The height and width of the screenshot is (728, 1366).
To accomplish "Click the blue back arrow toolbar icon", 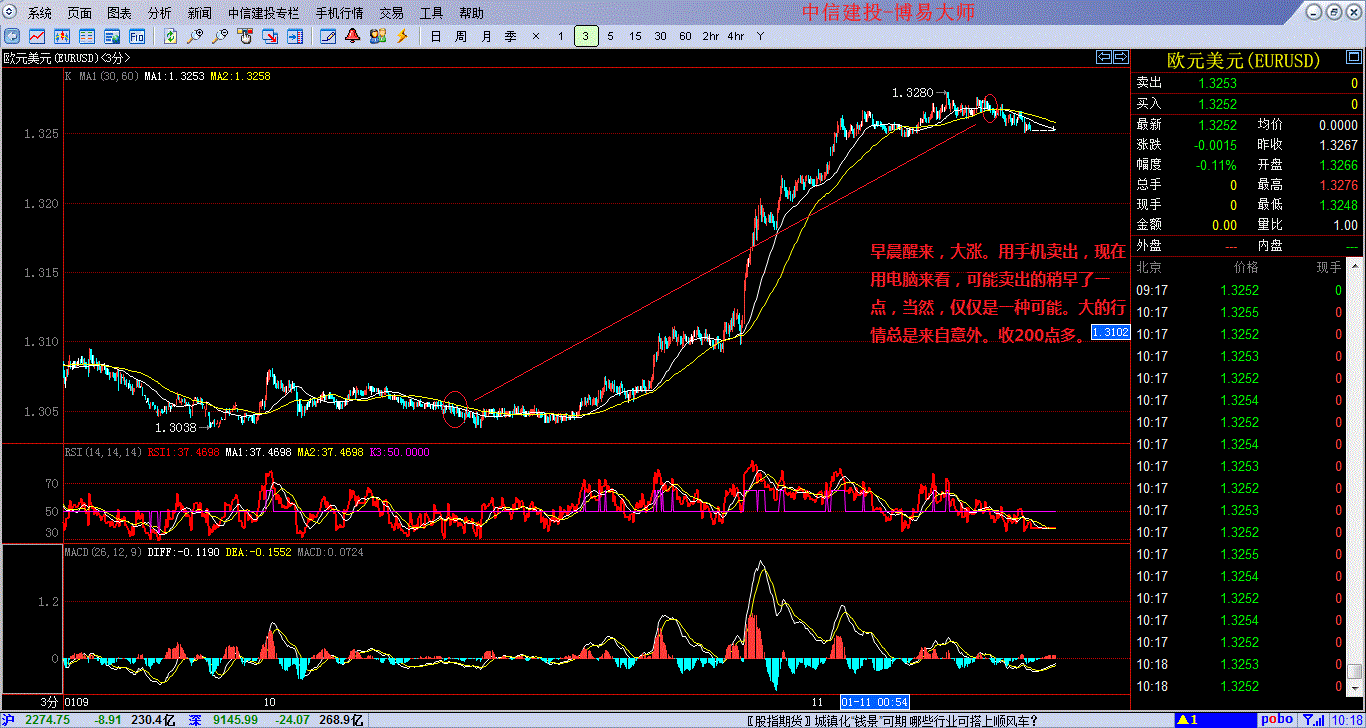I will [14, 36].
